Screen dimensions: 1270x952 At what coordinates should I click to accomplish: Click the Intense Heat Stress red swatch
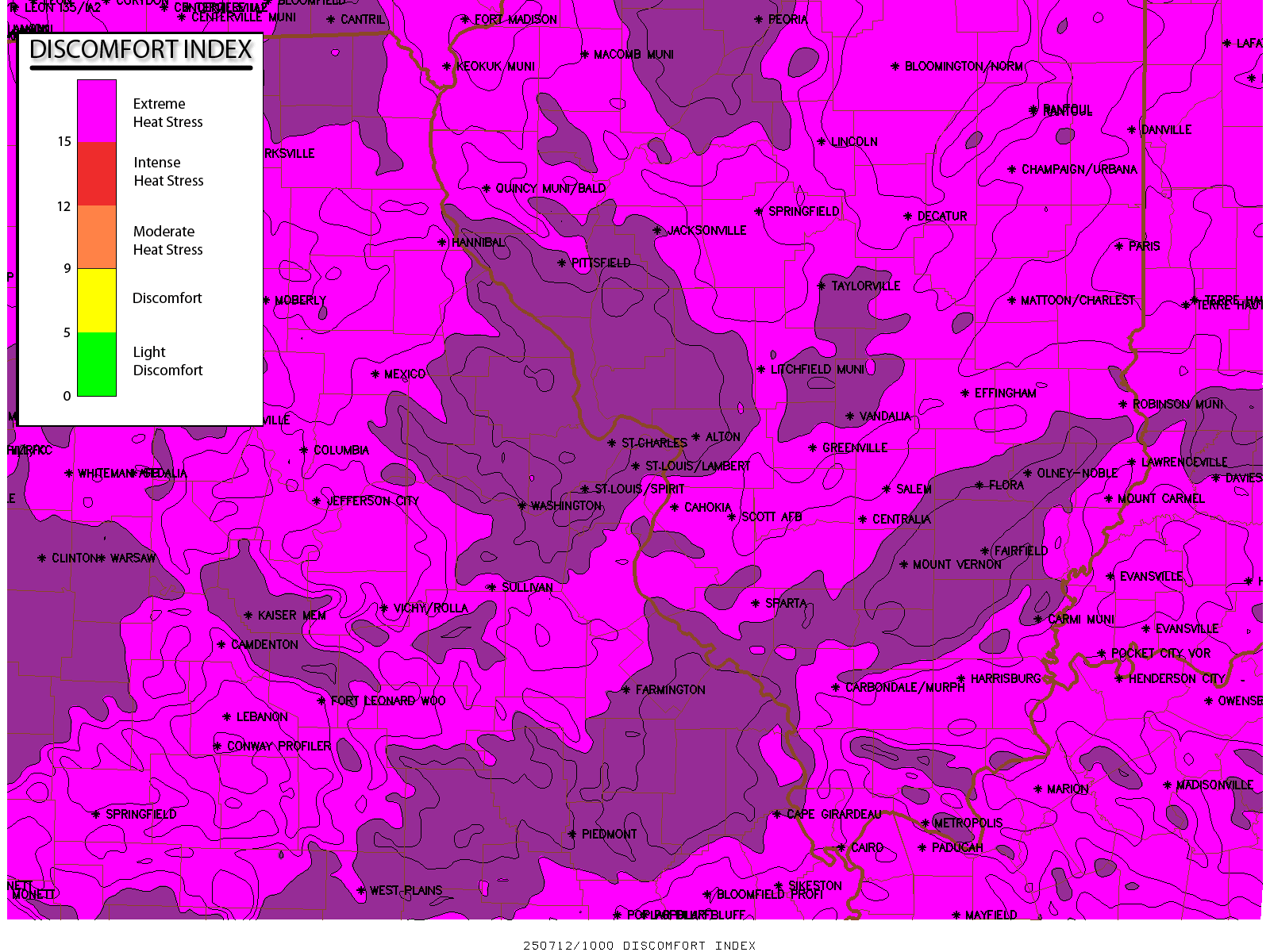click(97, 175)
